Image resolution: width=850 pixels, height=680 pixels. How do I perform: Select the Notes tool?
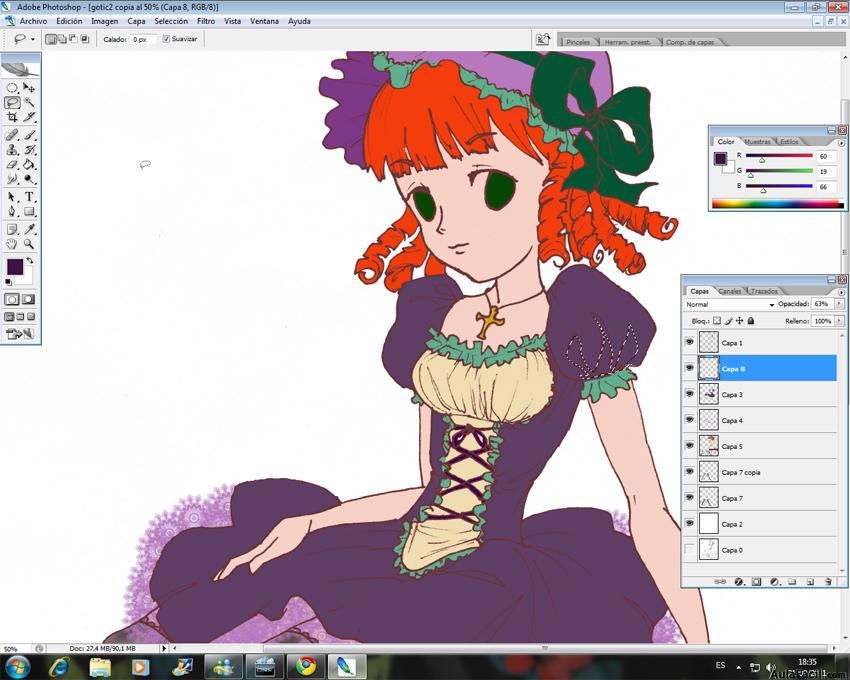pyautogui.click(x=12, y=229)
